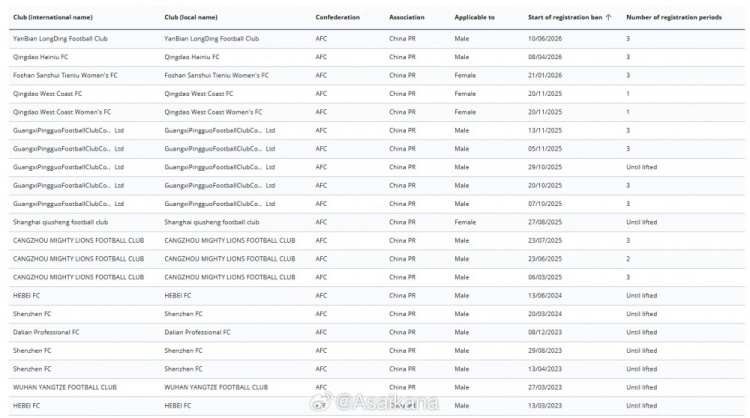This screenshot has width=750, height=418.
Task: Click the date 20/03/2024
Action: (x=545, y=314)
